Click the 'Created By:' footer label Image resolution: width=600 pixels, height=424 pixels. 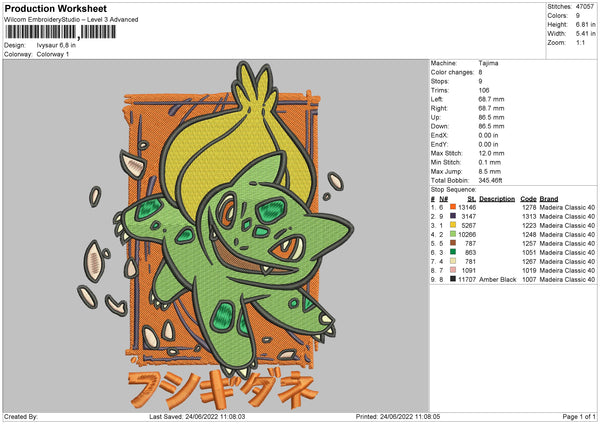(21, 416)
